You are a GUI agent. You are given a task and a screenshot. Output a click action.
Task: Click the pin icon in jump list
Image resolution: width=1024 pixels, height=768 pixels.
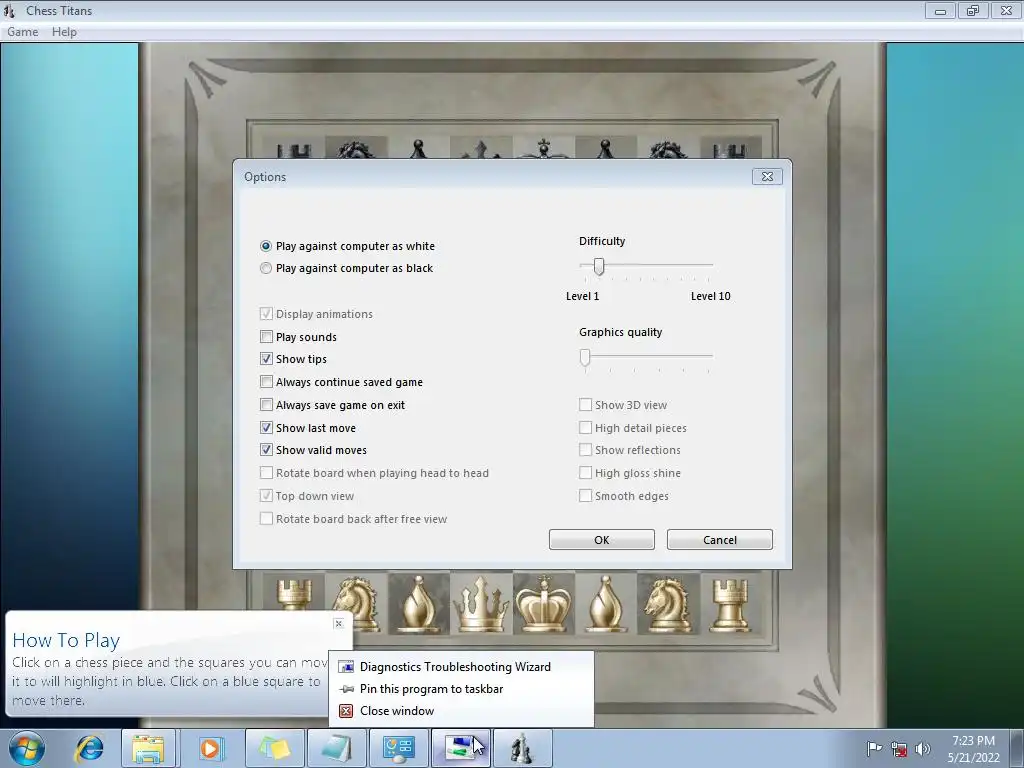(347, 689)
